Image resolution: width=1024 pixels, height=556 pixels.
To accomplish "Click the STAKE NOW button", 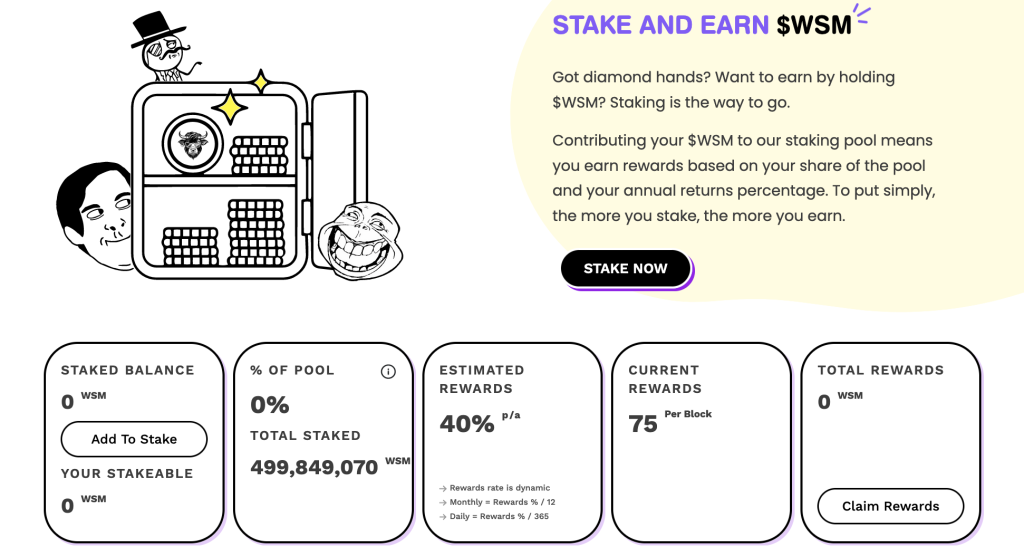I will 626,269.
